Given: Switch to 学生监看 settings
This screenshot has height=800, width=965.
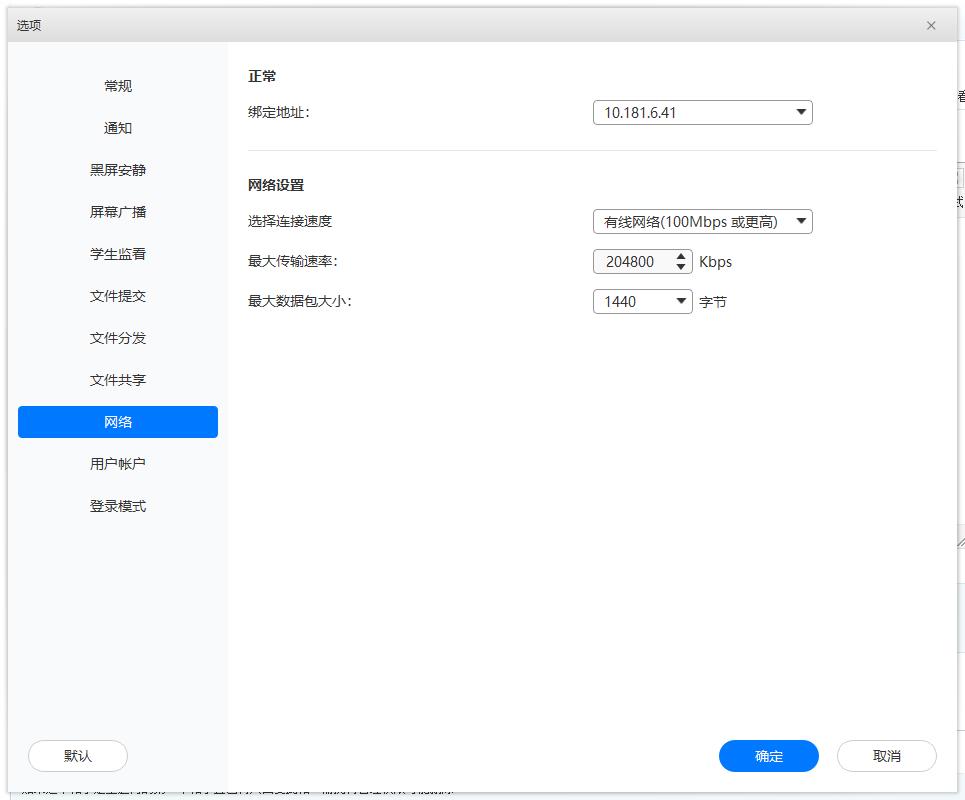Looking at the screenshot, I should (x=118, y=254).
